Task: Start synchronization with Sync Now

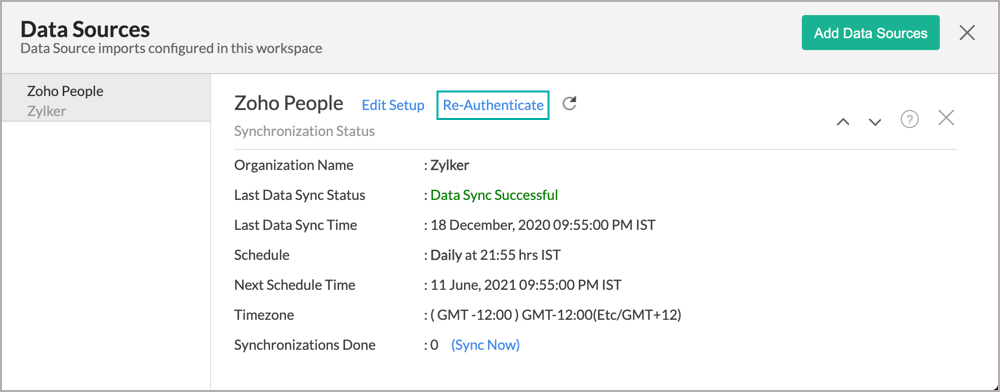Action: 485,345
